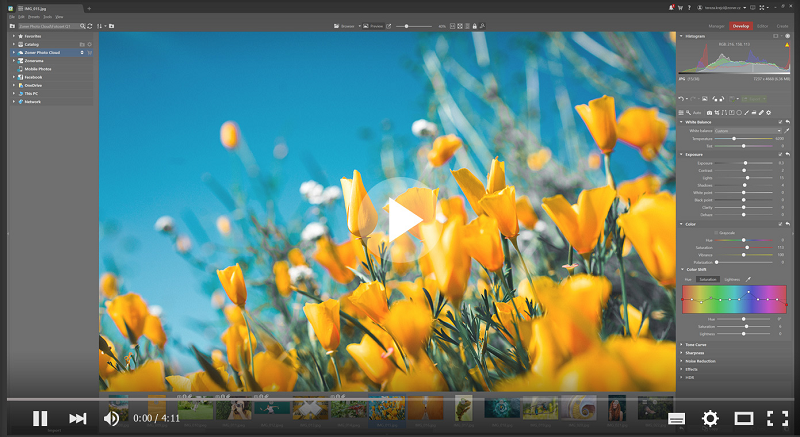The image size is (800, 437).
Task: Pick white balance with eyedropper tool
Action: (x=788, y=130)
